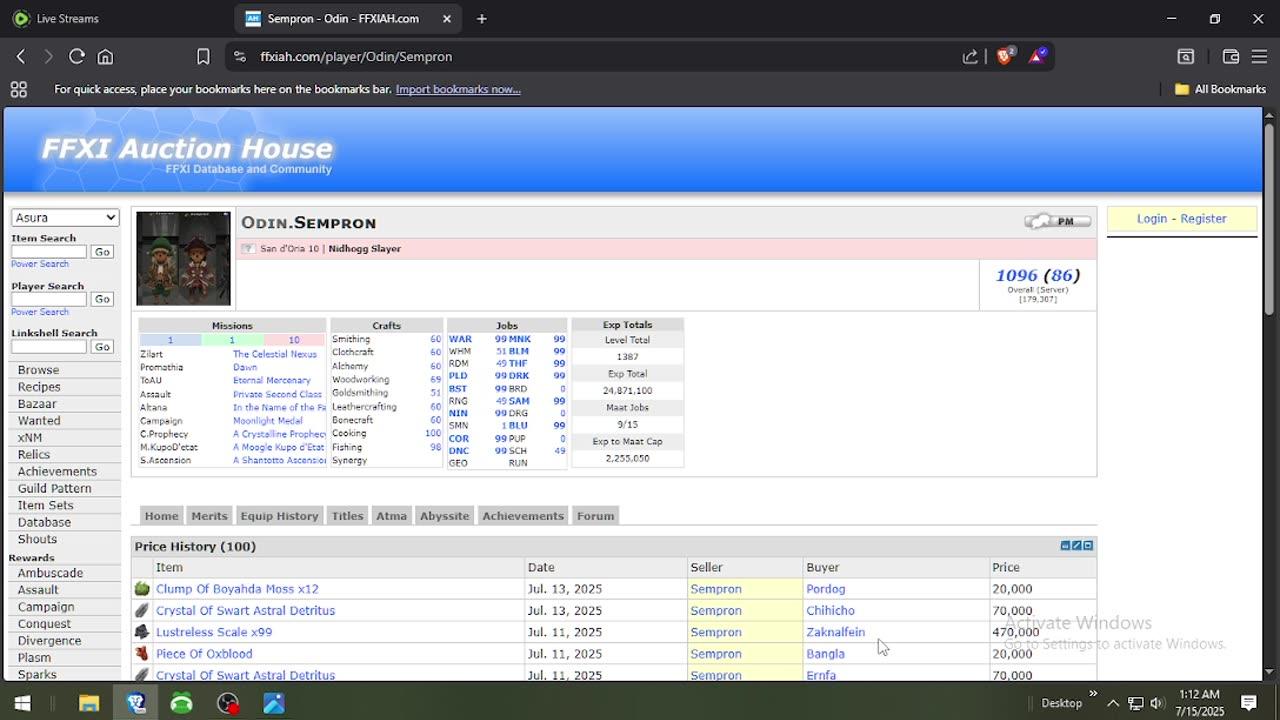Open a new browser tab with the plus
Image resolution: width=1280 pixels, height=720 pixels.
[x=481, y=18]
